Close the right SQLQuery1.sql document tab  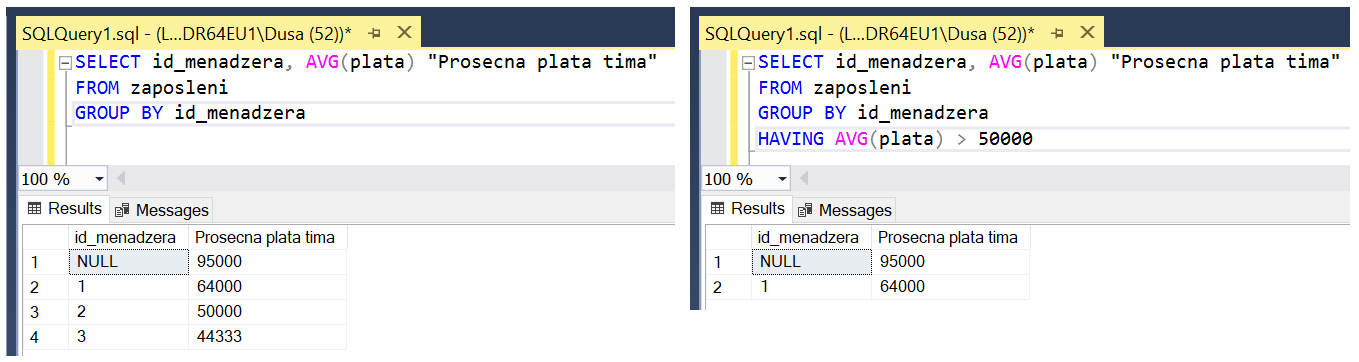pyautogui.click(x=1088, y=33)
